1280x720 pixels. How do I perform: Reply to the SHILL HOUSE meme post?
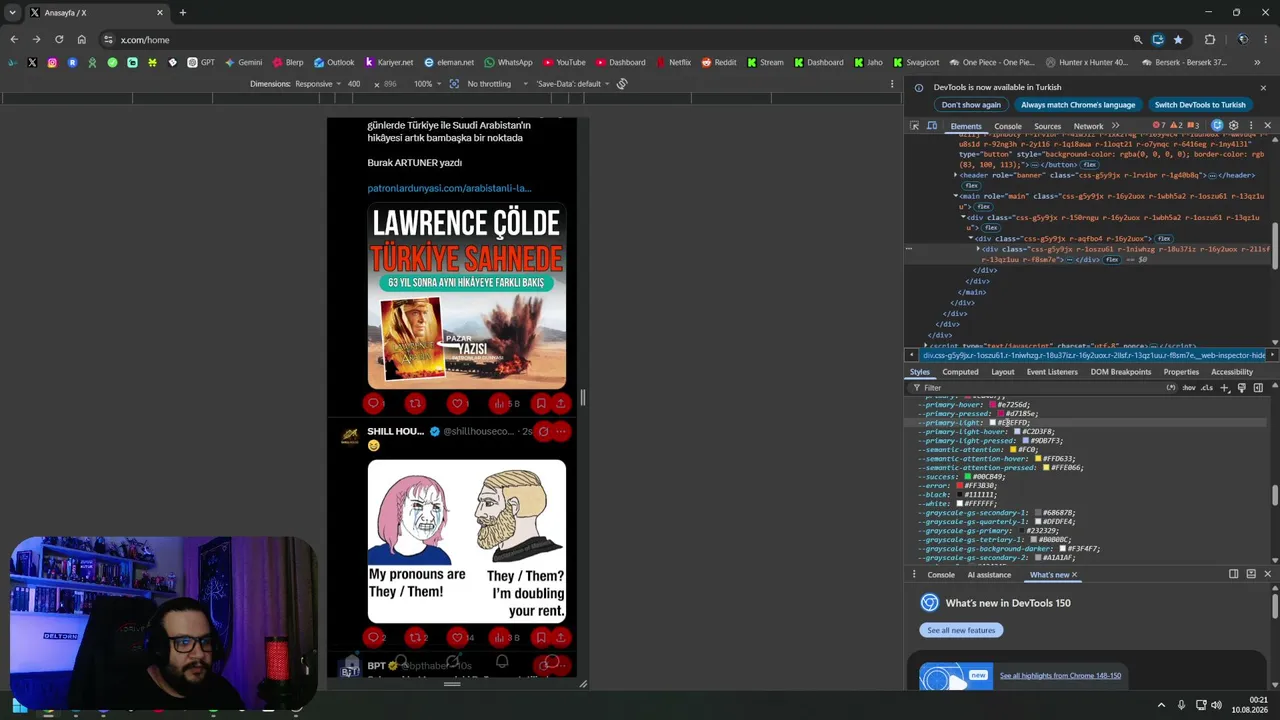(x=374, y=637)
